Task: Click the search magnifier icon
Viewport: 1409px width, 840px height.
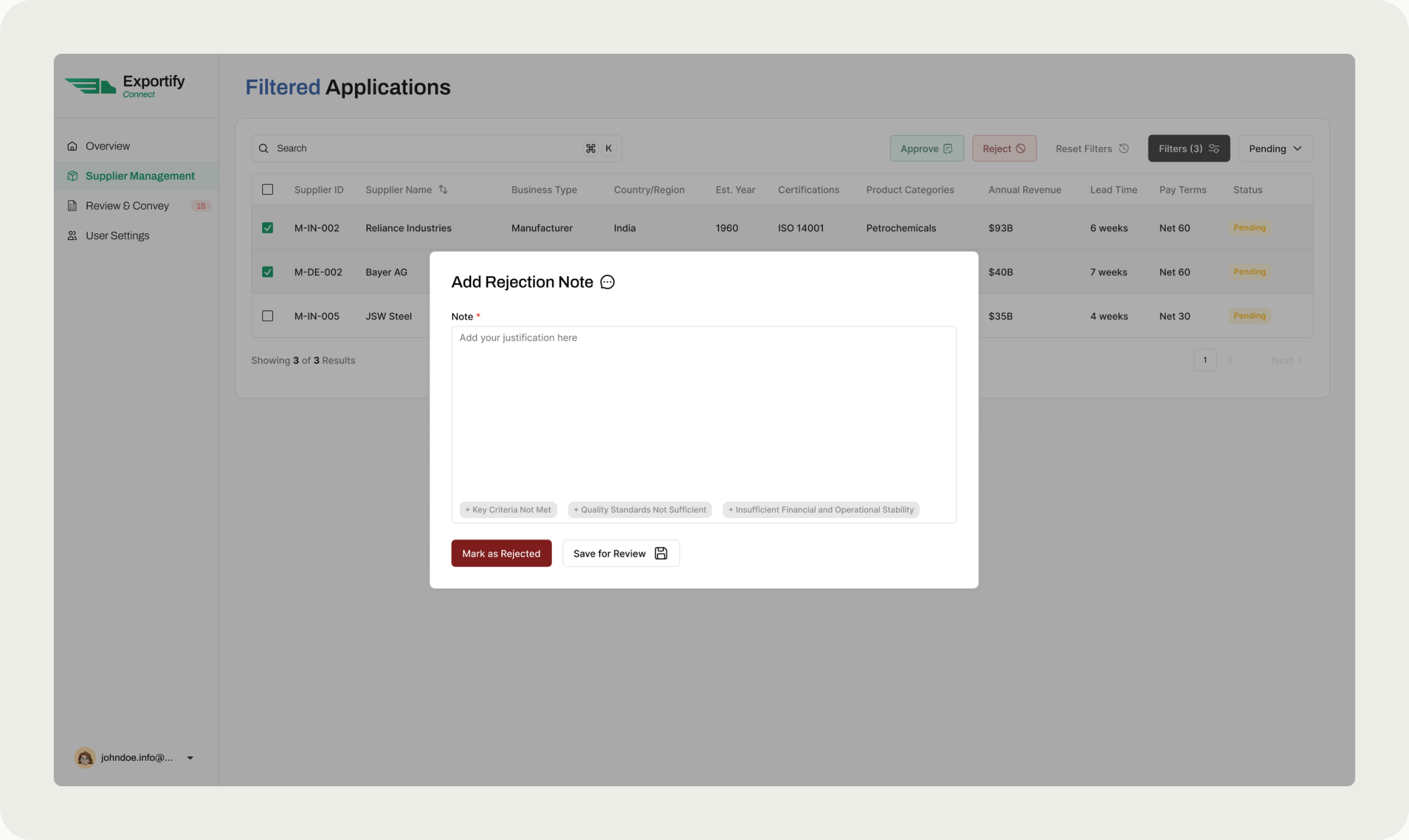Action: [264, 149]
